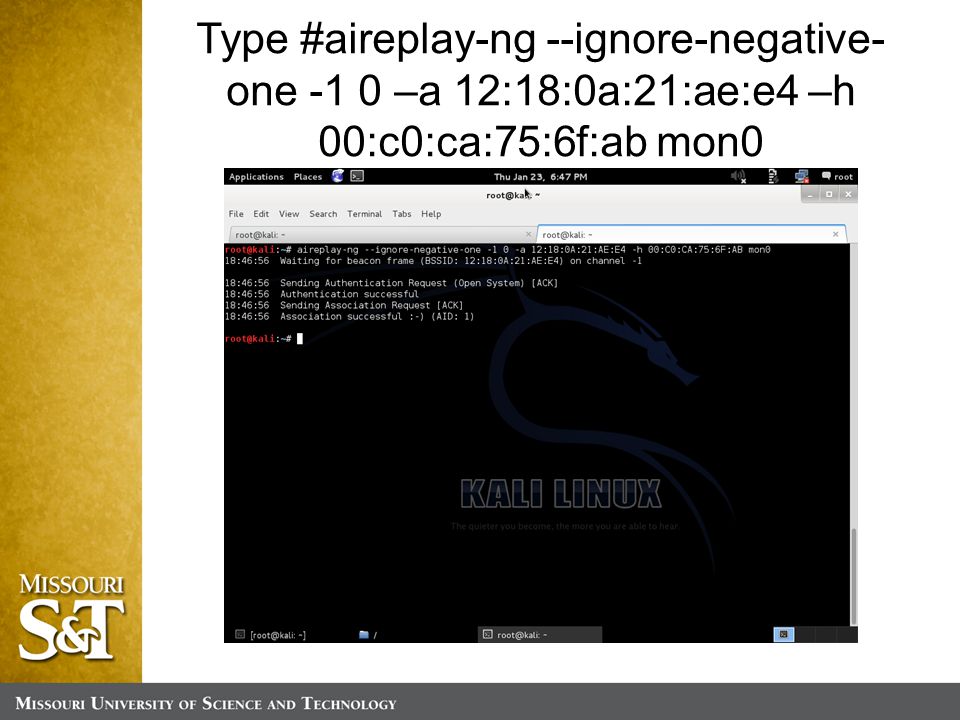Minimize the terminal window
Screen dimensions: 960x720
(x=811, y=195)
